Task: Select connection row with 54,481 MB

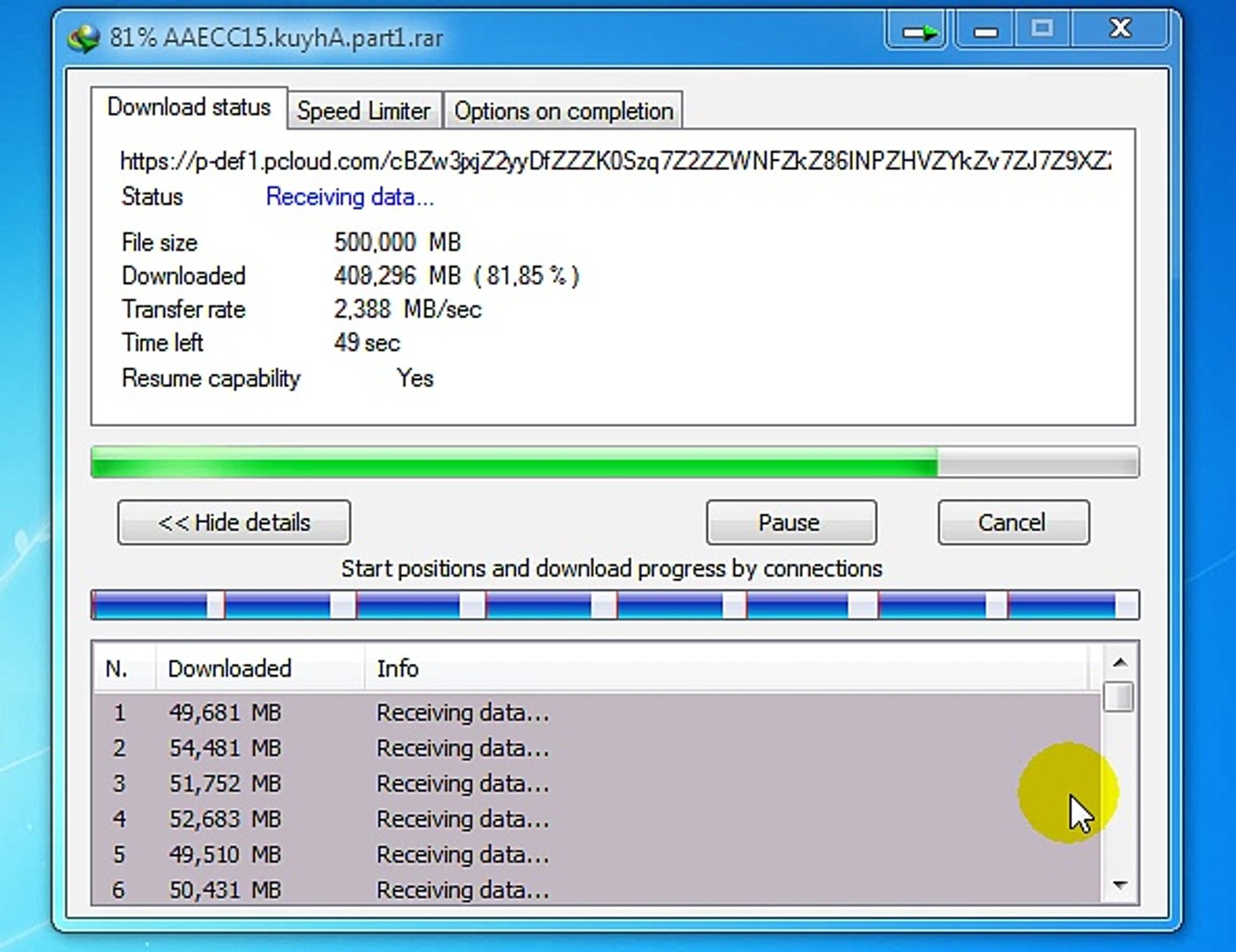Action: tap(597, 748)
